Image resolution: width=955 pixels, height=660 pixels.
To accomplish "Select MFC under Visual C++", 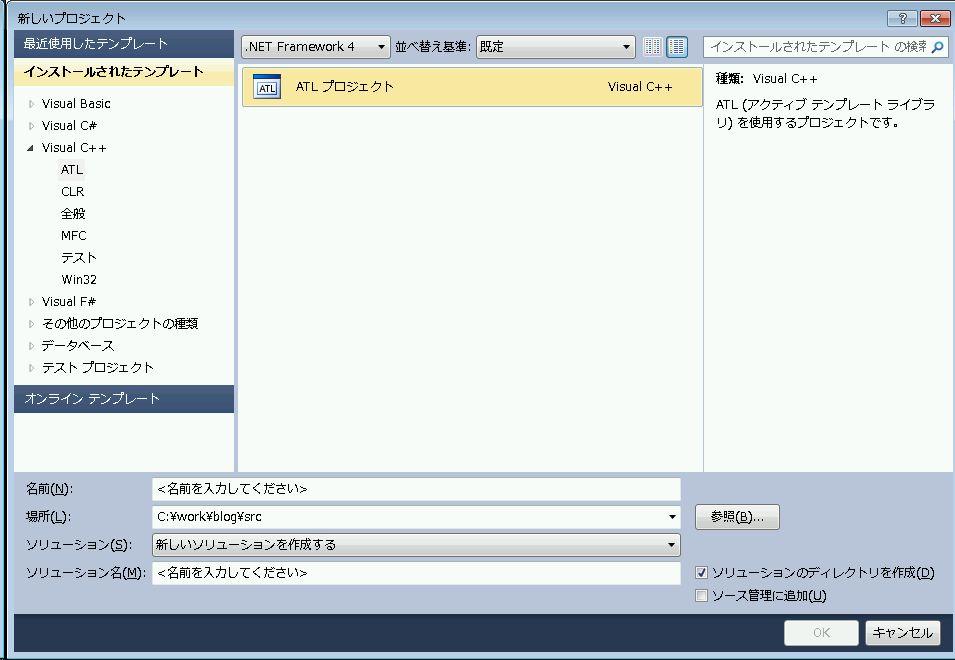I will (73, 236).
